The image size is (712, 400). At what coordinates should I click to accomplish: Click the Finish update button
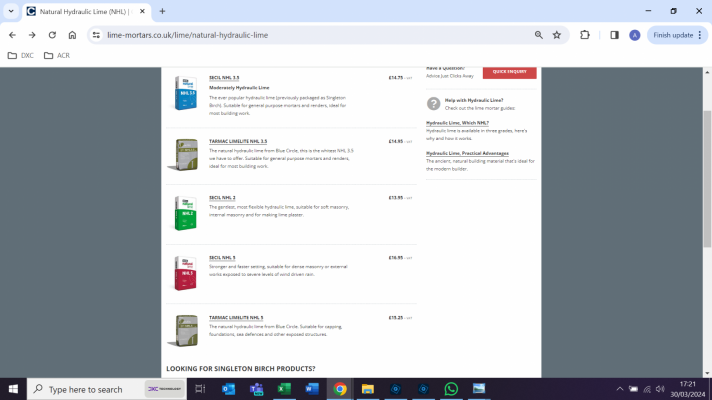pyautogui.click(x=677, y=35)
